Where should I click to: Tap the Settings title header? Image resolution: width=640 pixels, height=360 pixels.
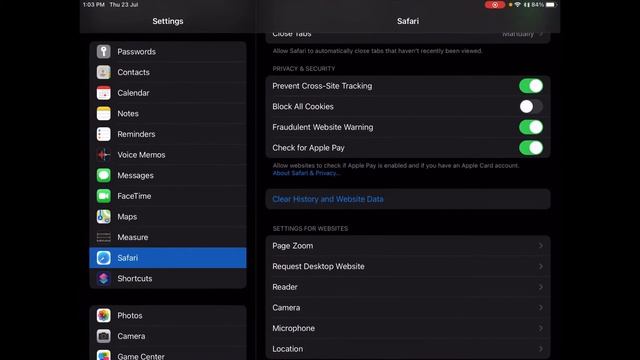[x=168, y=21]
